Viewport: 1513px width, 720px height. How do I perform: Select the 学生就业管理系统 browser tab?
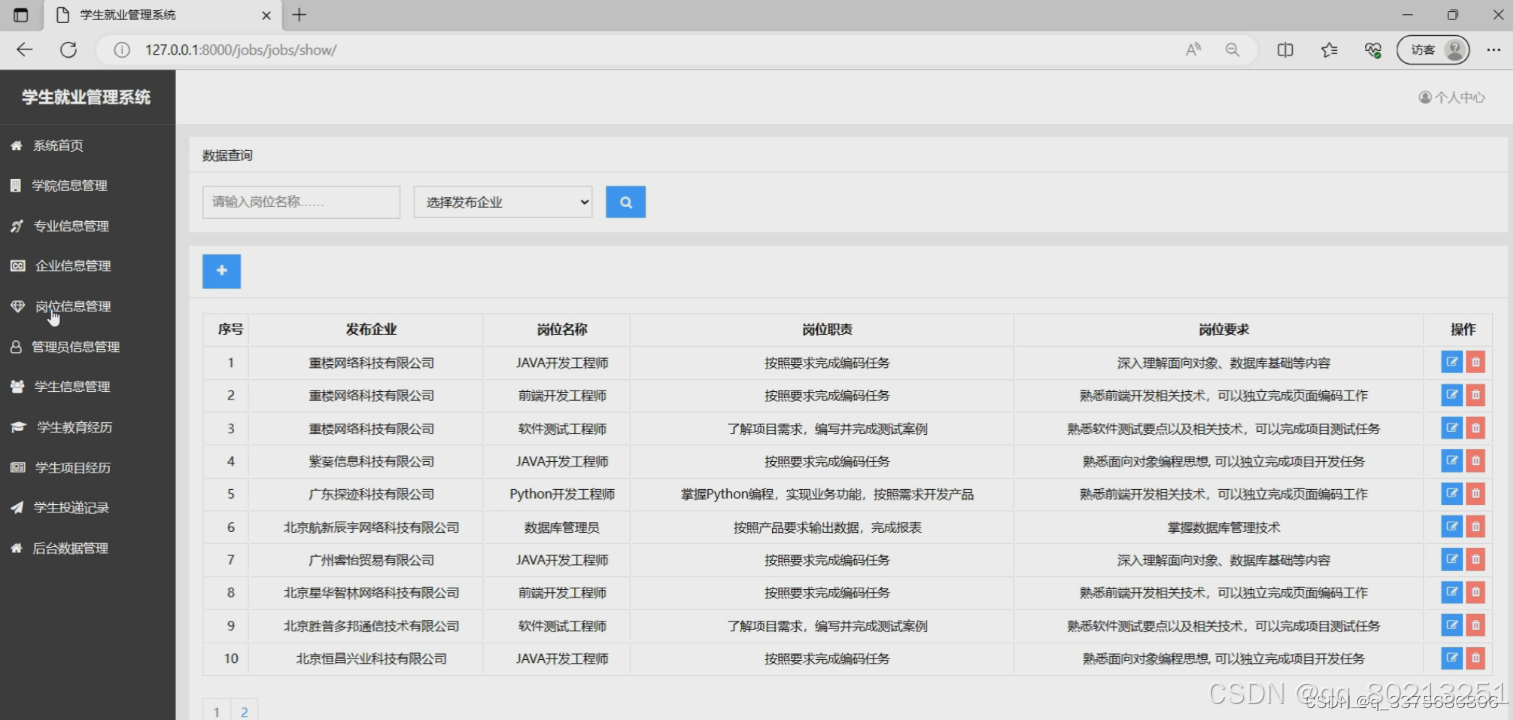pos(163,15)
